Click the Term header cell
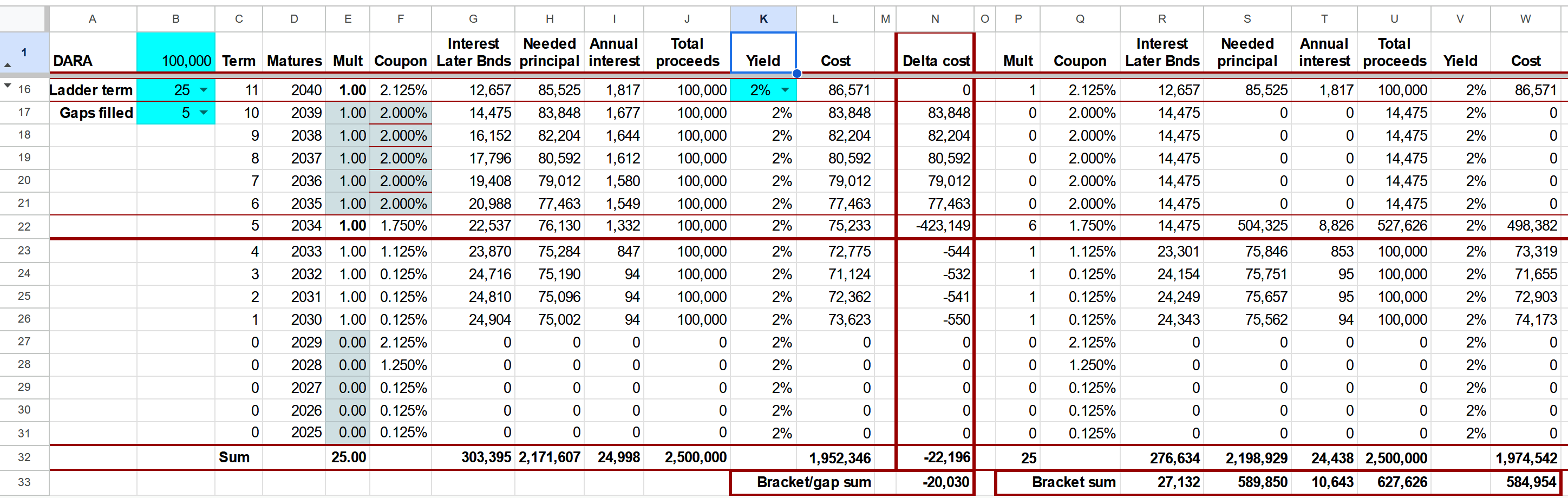Screen dimensions: 1568x498 (239, 53)
